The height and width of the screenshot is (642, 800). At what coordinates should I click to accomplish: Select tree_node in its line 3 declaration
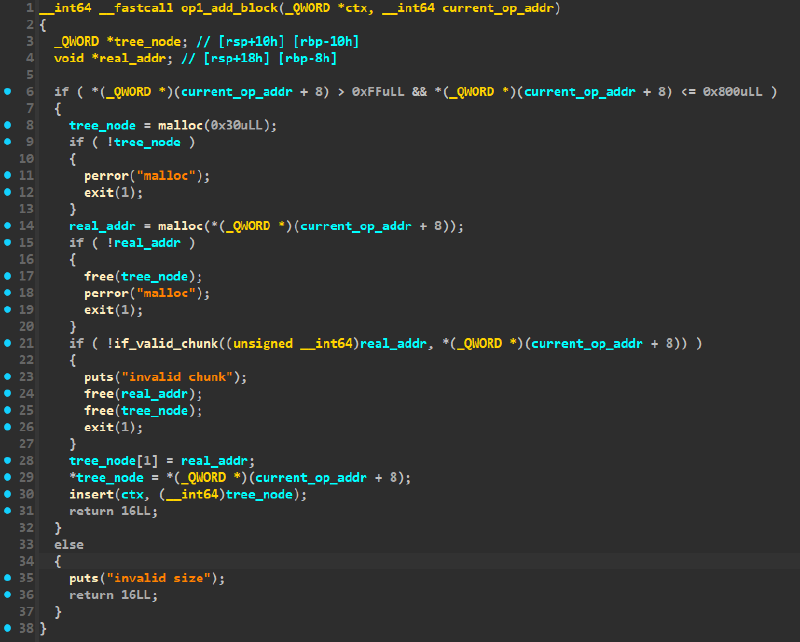[x=147, y=42]
